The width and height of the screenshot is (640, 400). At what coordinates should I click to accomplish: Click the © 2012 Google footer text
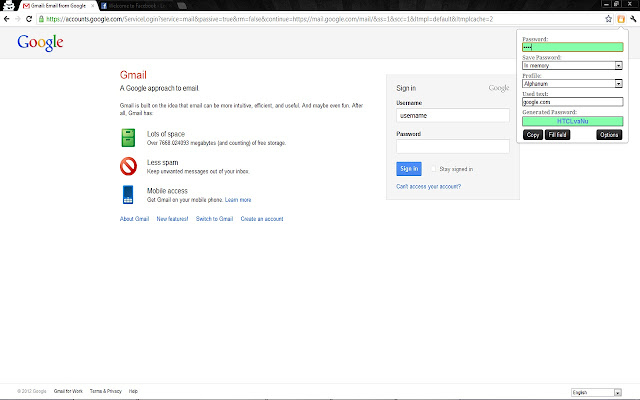31,391
